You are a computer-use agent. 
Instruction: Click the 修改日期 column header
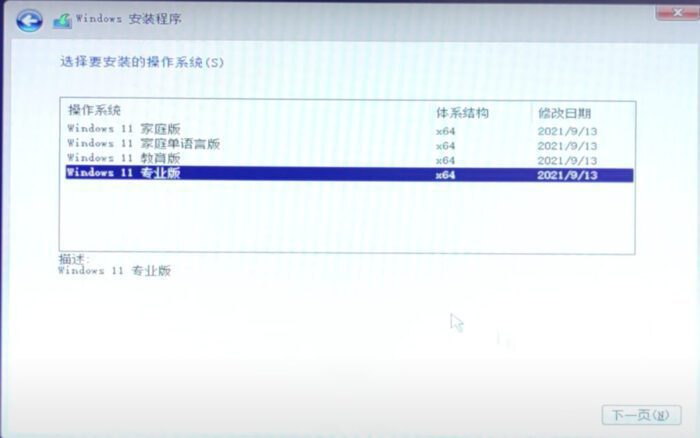(x=564, y=113)
